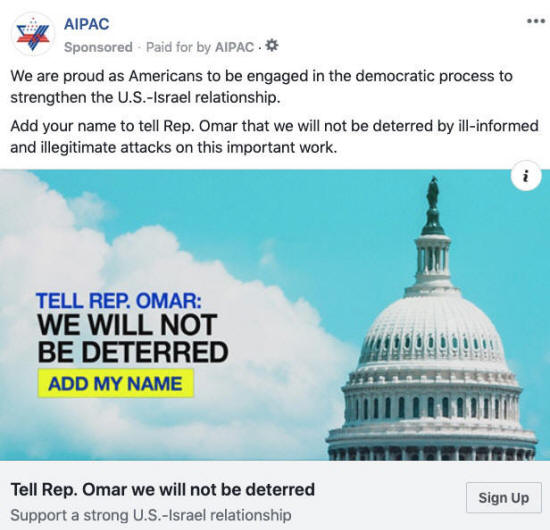Open the Paid for by AIPAC disclosure

pos(200,47)
